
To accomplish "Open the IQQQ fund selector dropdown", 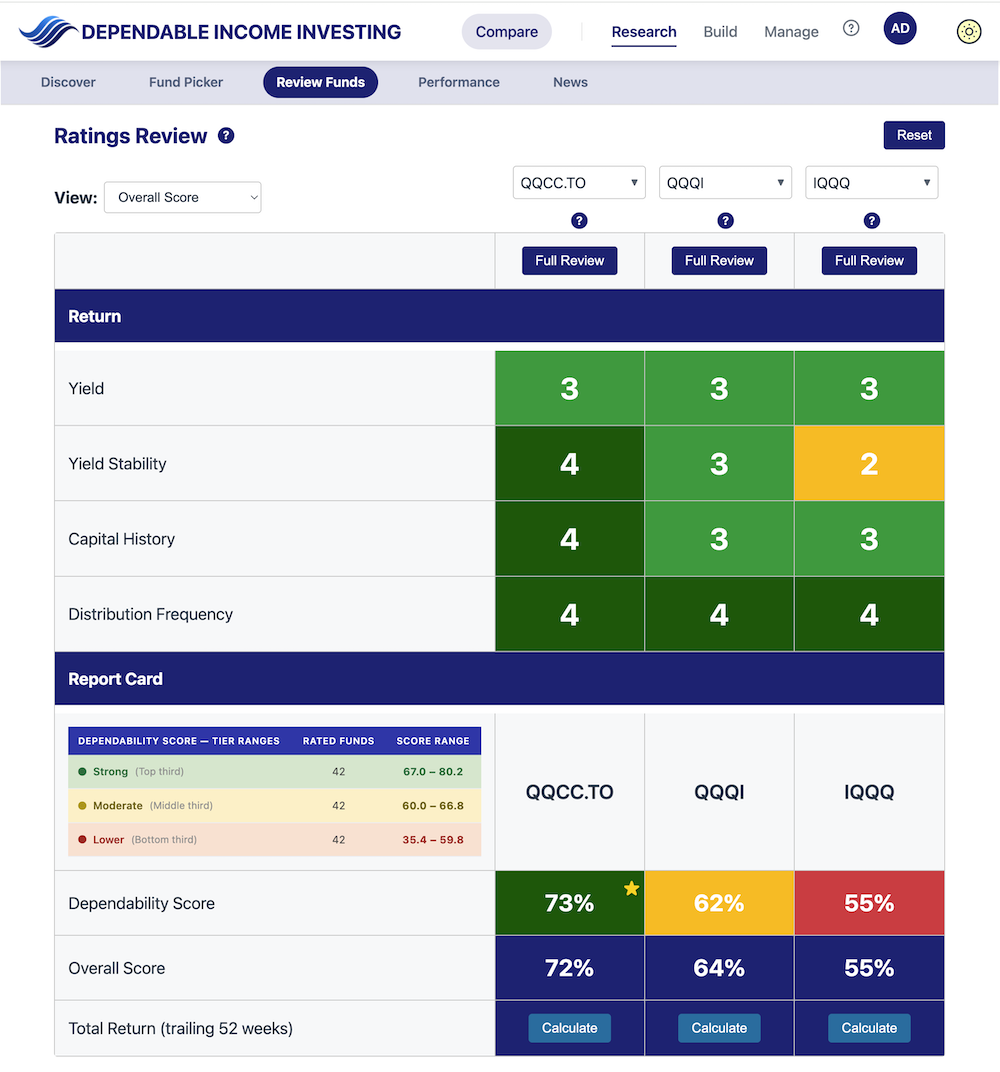I will pyautogui.click(x=871, y=183).
